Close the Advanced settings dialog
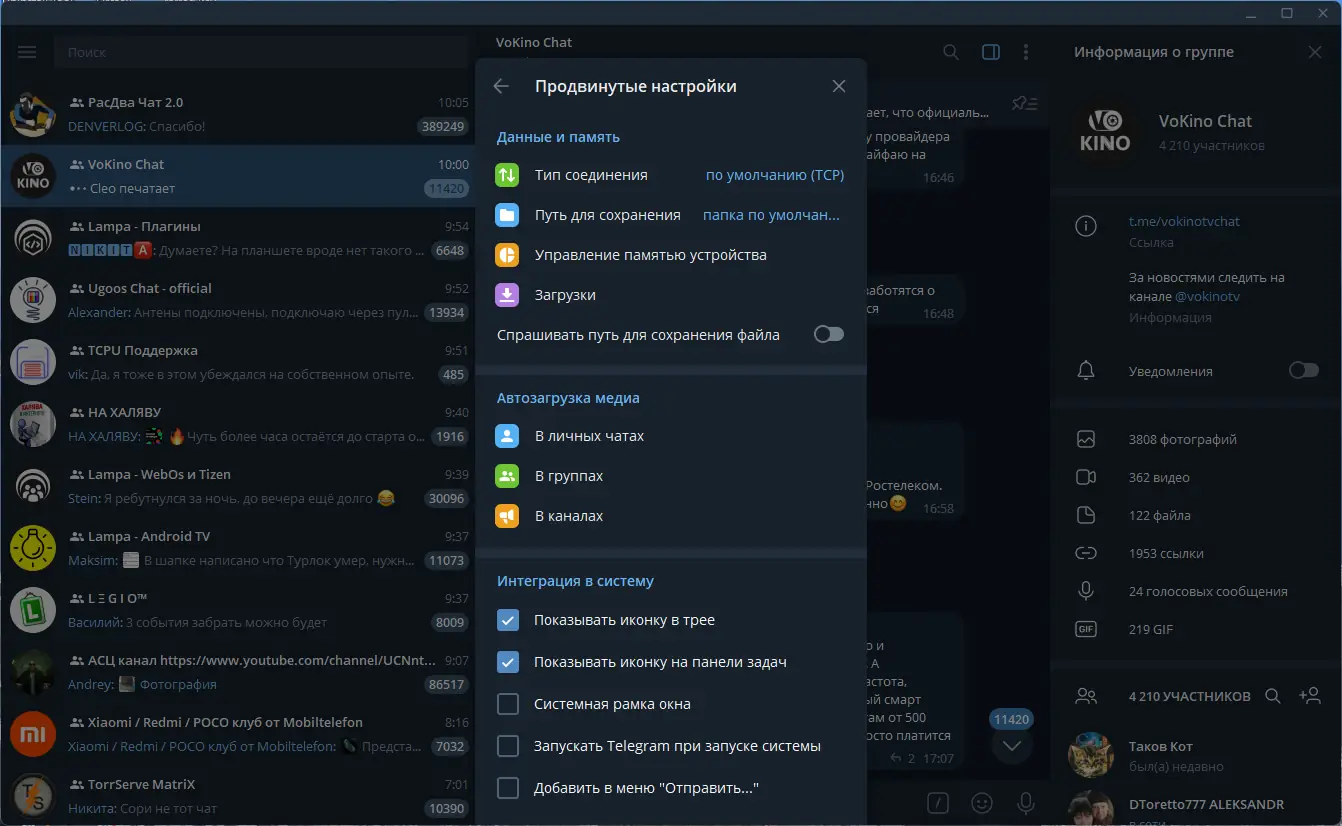 coord(839,86)
